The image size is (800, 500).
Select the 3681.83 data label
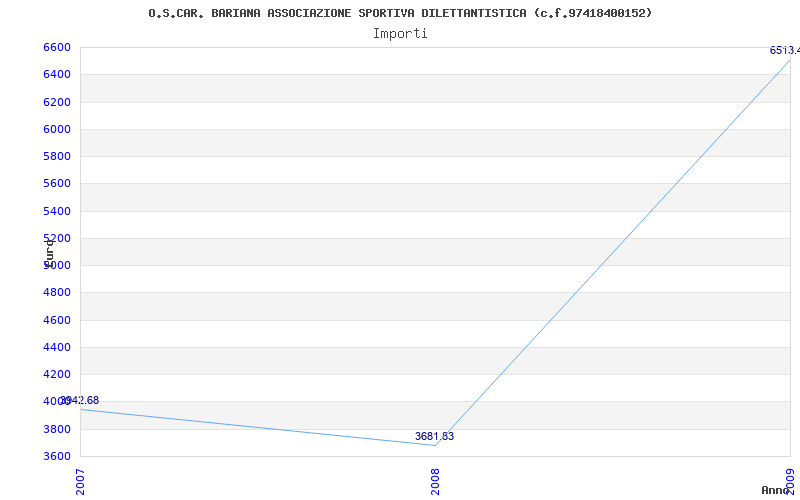tap(434, 436)
